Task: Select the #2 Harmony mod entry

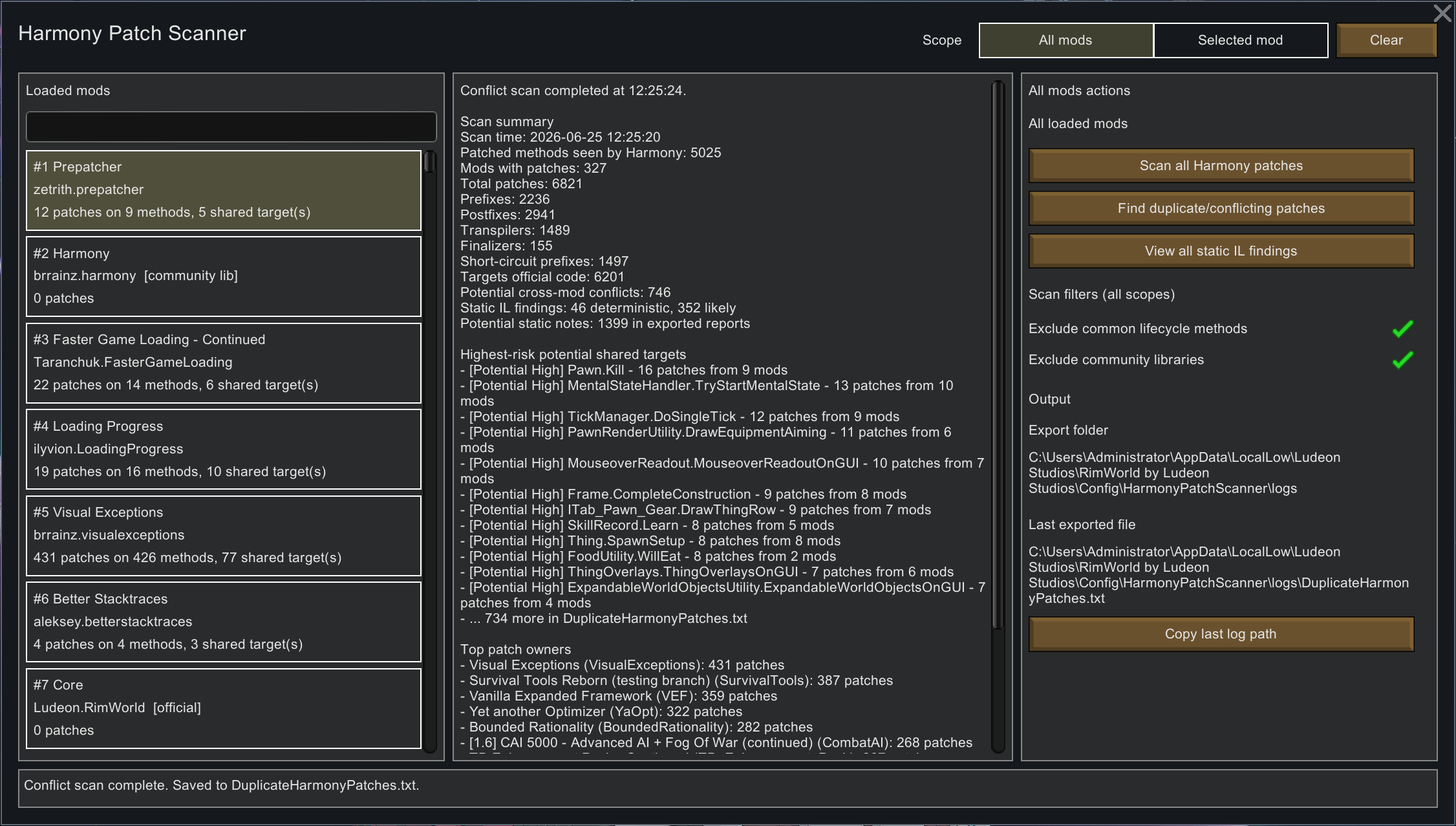Action: coord(224,276)
